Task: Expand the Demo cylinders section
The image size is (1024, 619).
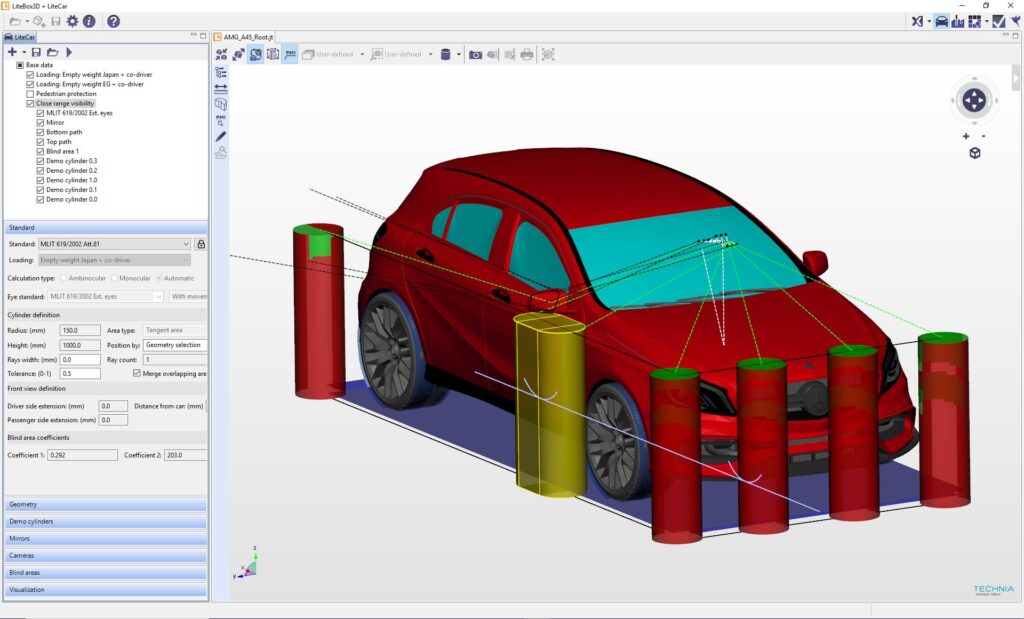Action: pos(106,521)
